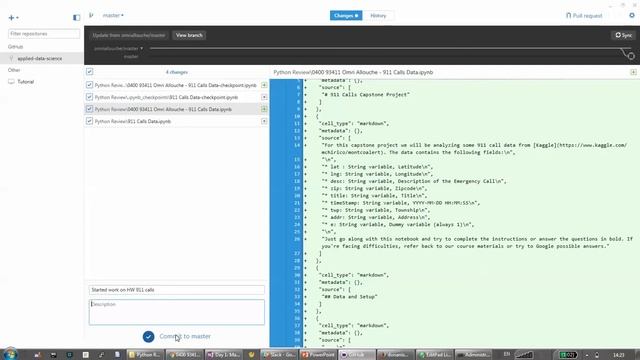Select the Python Review 911 Calls Data.ipynb row
This screenshot has height=360, width=640.
[176, 121]
